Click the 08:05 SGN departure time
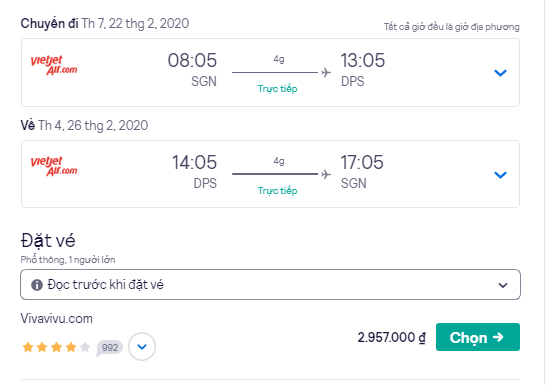The image size is (559, 385). point(192,60)
